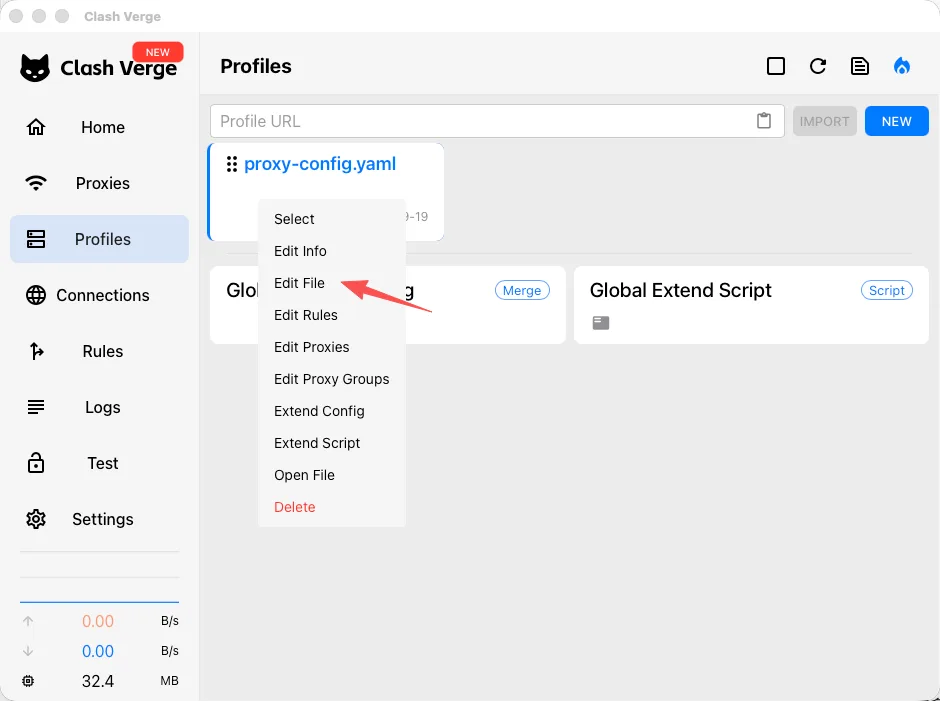Image resolution: width=940 pixels, height=701 pixels.
Task: Click the download arrow icon in traffic stats
Action: coord(28,651)
